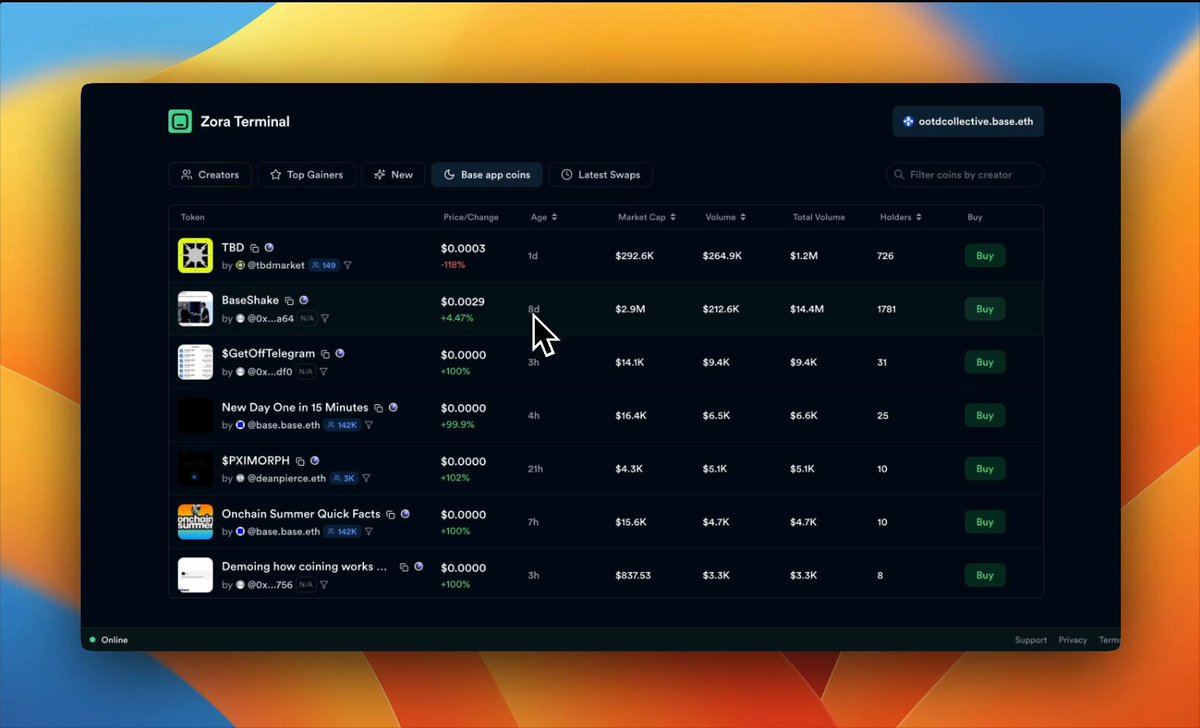Click the Online status indicator
Viewport: 1200px width, 728px height.
pyautogui.click(x=109, y=640)
